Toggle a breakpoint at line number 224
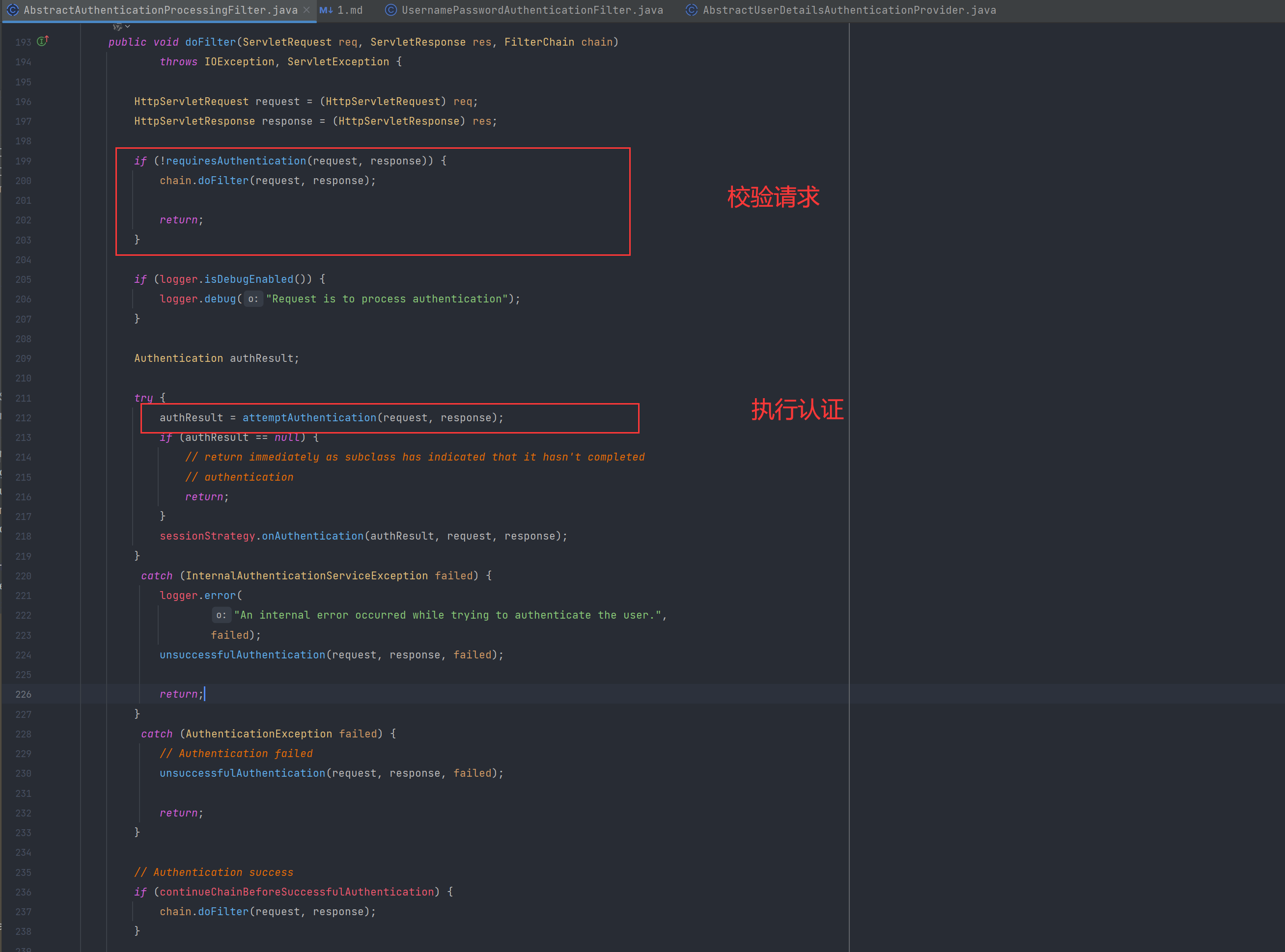1285x952 pixels. [24, 655]
